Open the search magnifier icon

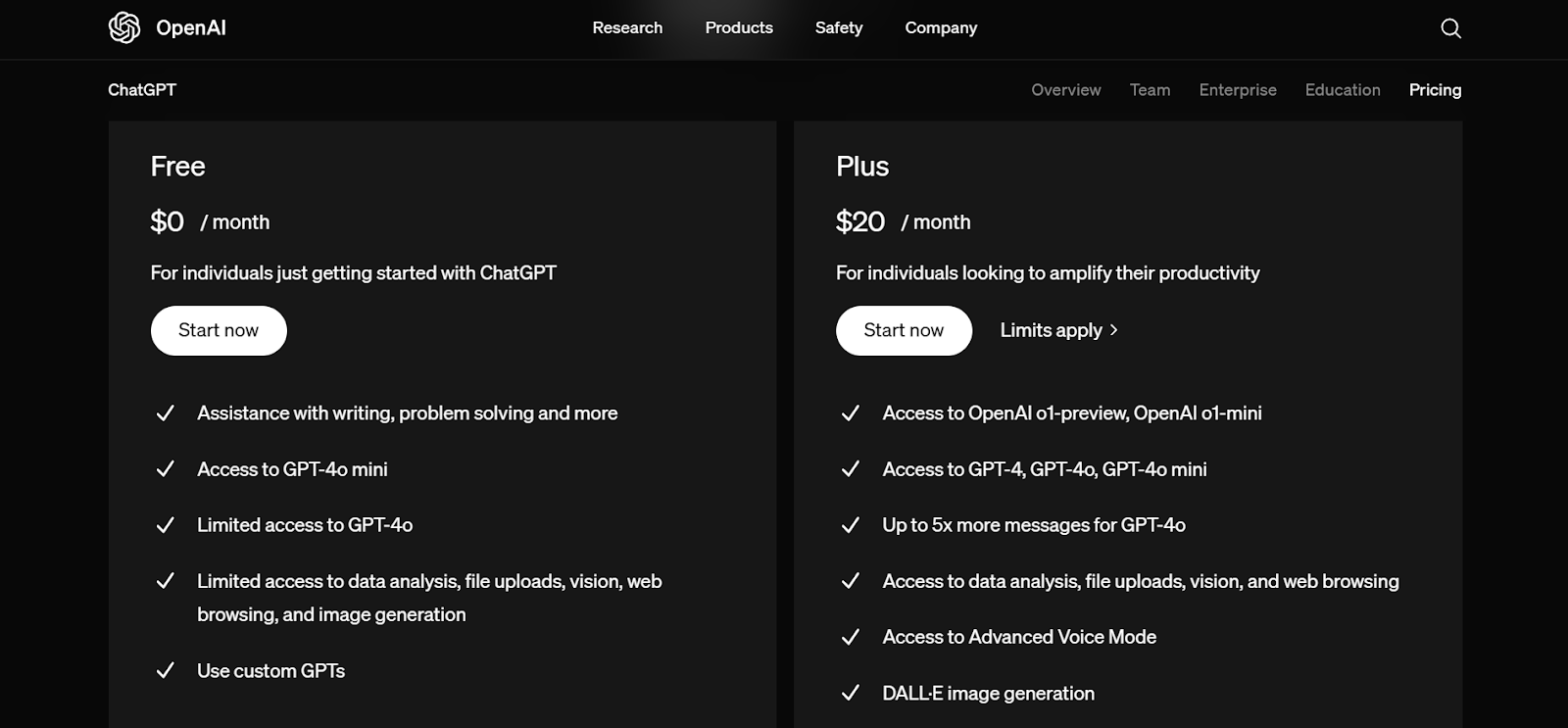(x=1450, y=28)
